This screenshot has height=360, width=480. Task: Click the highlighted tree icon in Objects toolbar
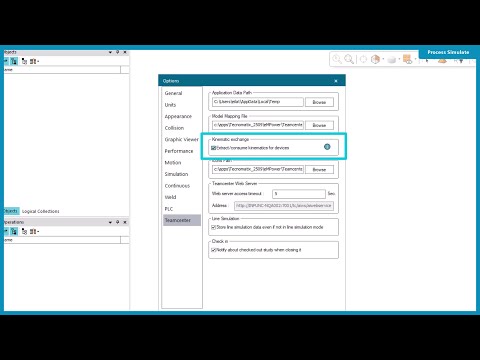14,61
